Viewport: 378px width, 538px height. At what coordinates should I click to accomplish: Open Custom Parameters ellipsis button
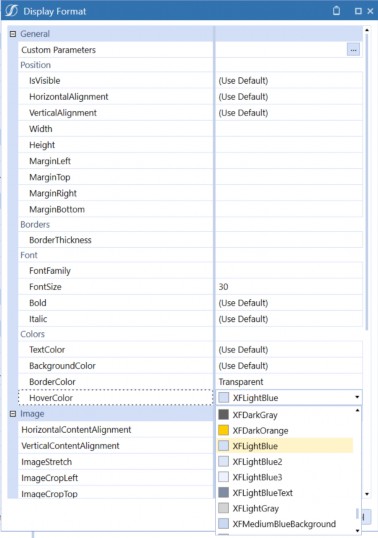point(353,50)
